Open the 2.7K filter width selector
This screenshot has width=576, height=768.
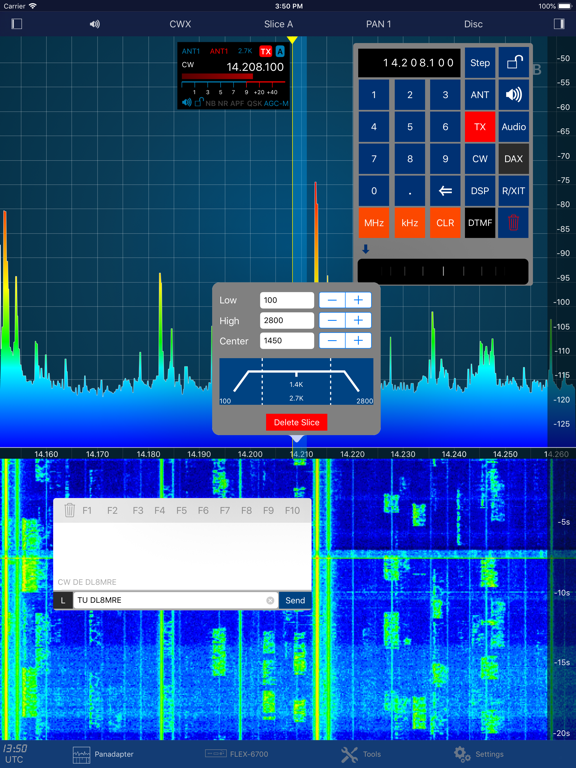point(245,51)
